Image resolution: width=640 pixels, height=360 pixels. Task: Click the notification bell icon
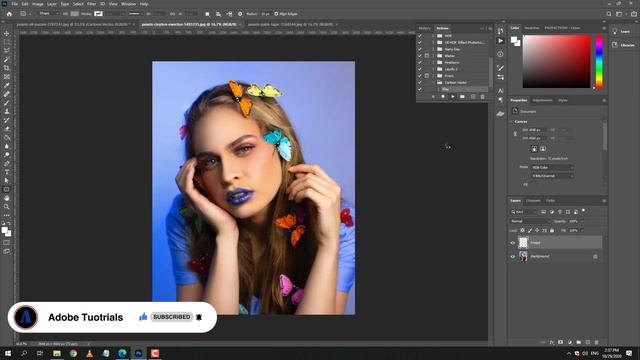coord(199,317)
